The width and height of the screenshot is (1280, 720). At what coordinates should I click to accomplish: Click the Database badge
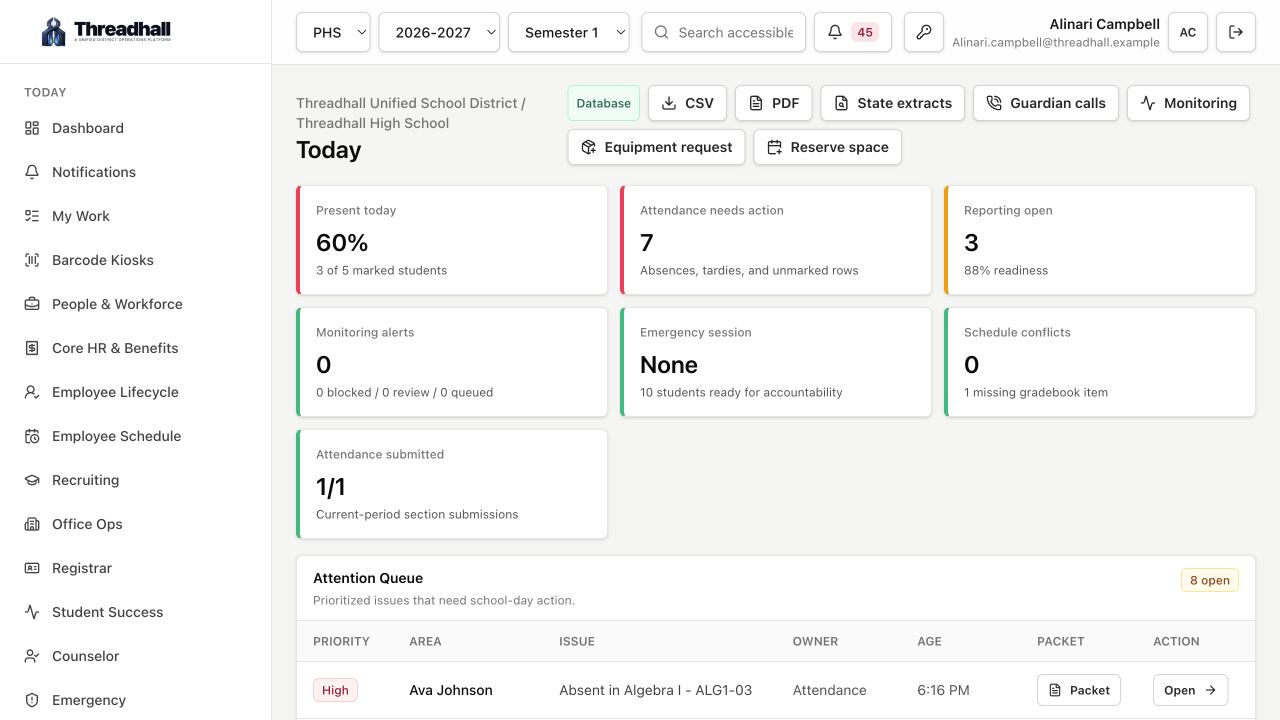click(x=604, y=103)
